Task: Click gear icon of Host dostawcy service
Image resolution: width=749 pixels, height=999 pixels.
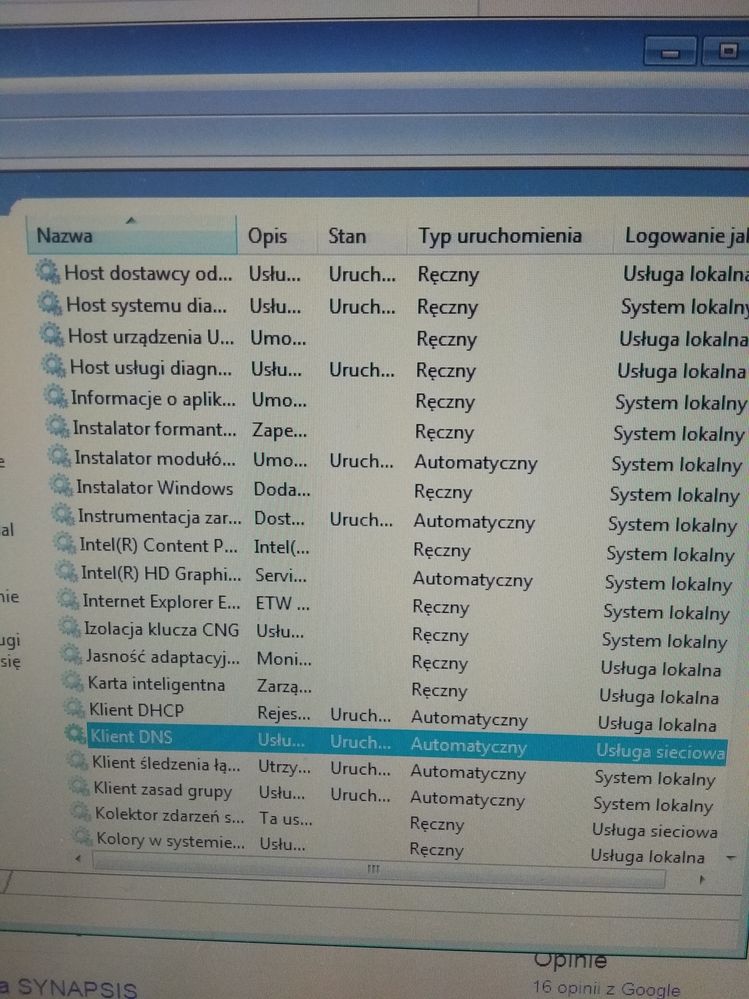Action: [x=48, y=271]
